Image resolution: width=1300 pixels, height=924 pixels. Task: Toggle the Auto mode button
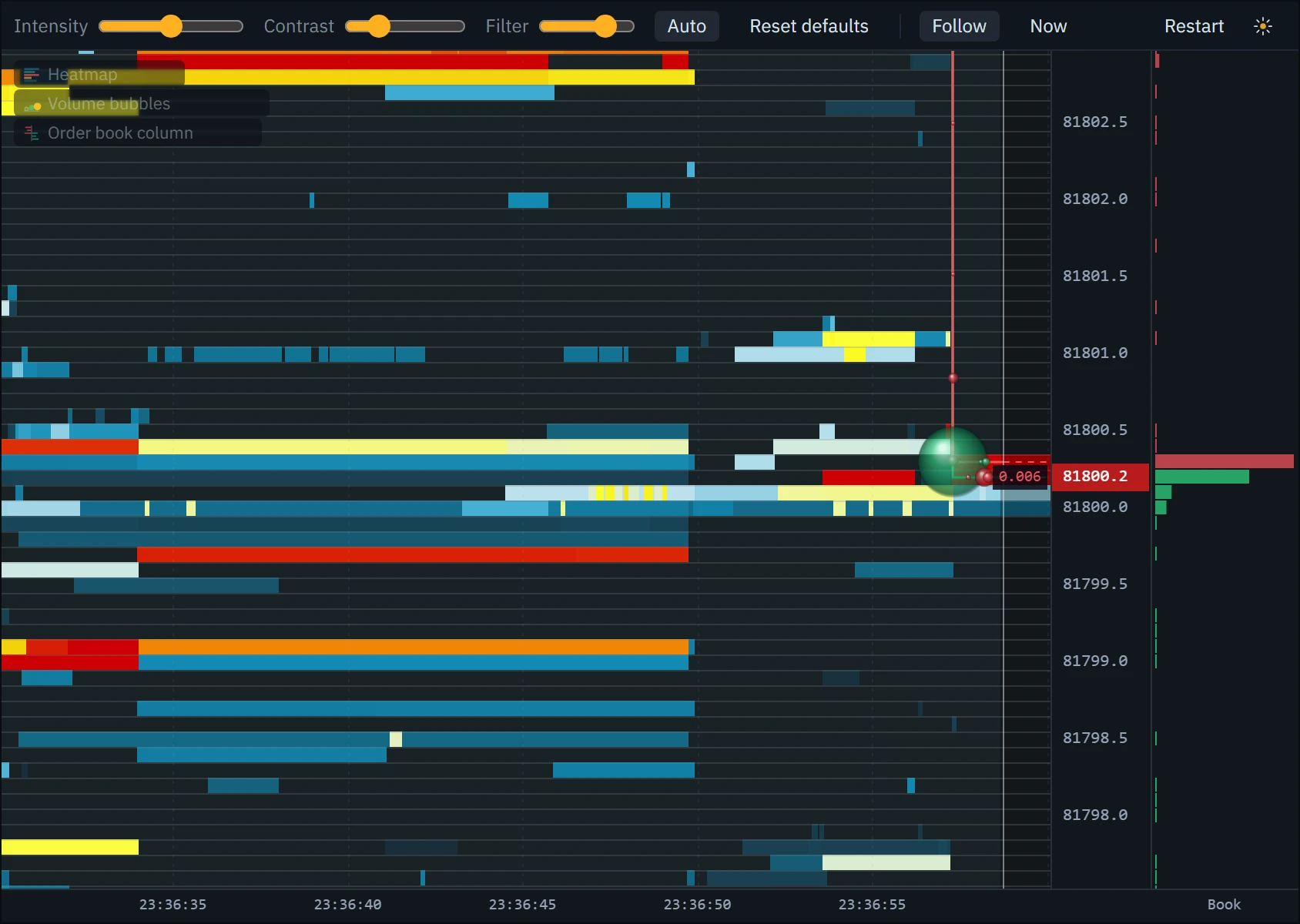coord(687,26)
